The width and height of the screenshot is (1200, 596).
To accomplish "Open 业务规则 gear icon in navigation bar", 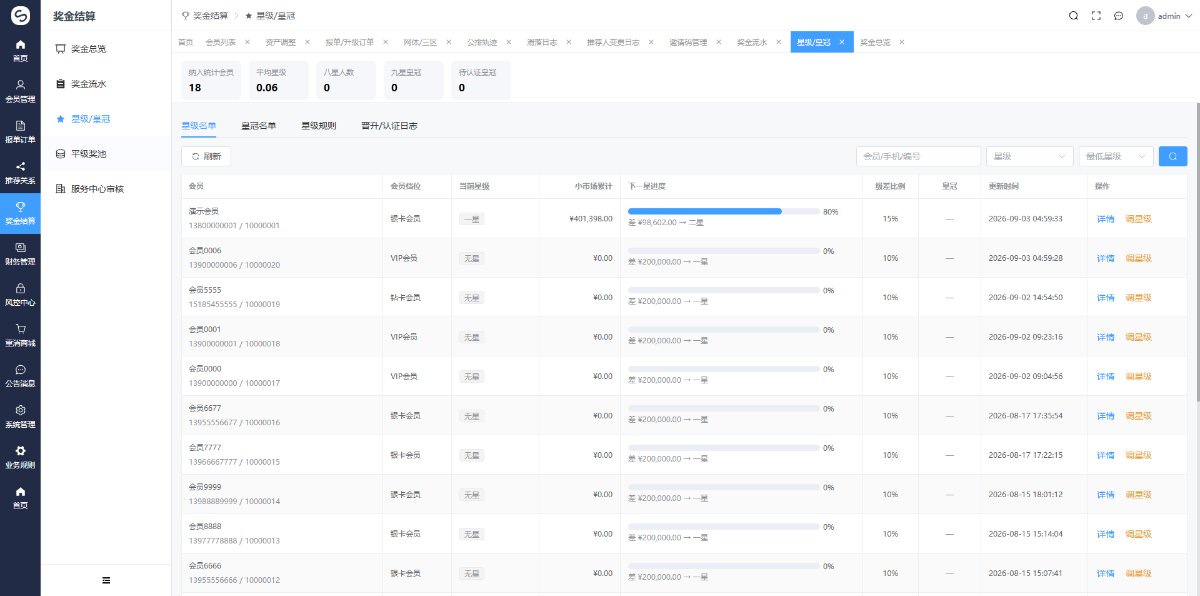I will pyautogui.click(x=20, y=457).
